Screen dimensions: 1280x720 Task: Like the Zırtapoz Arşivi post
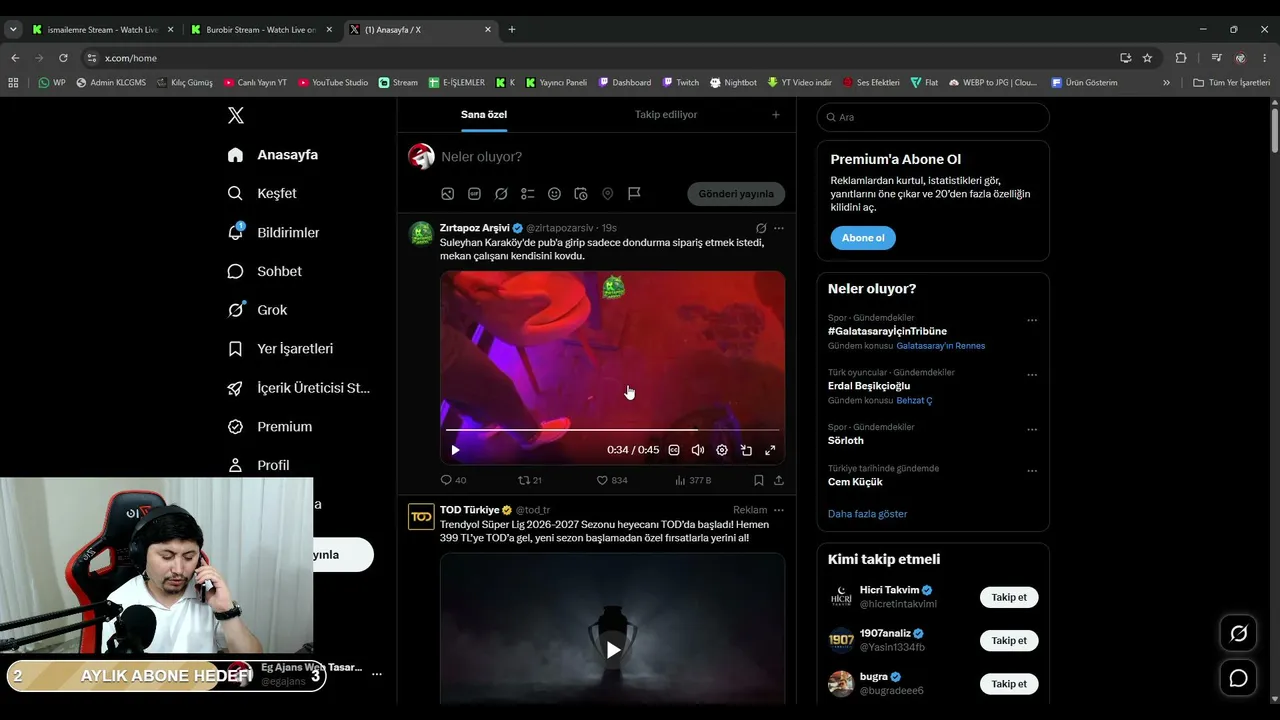coord(612,480)
